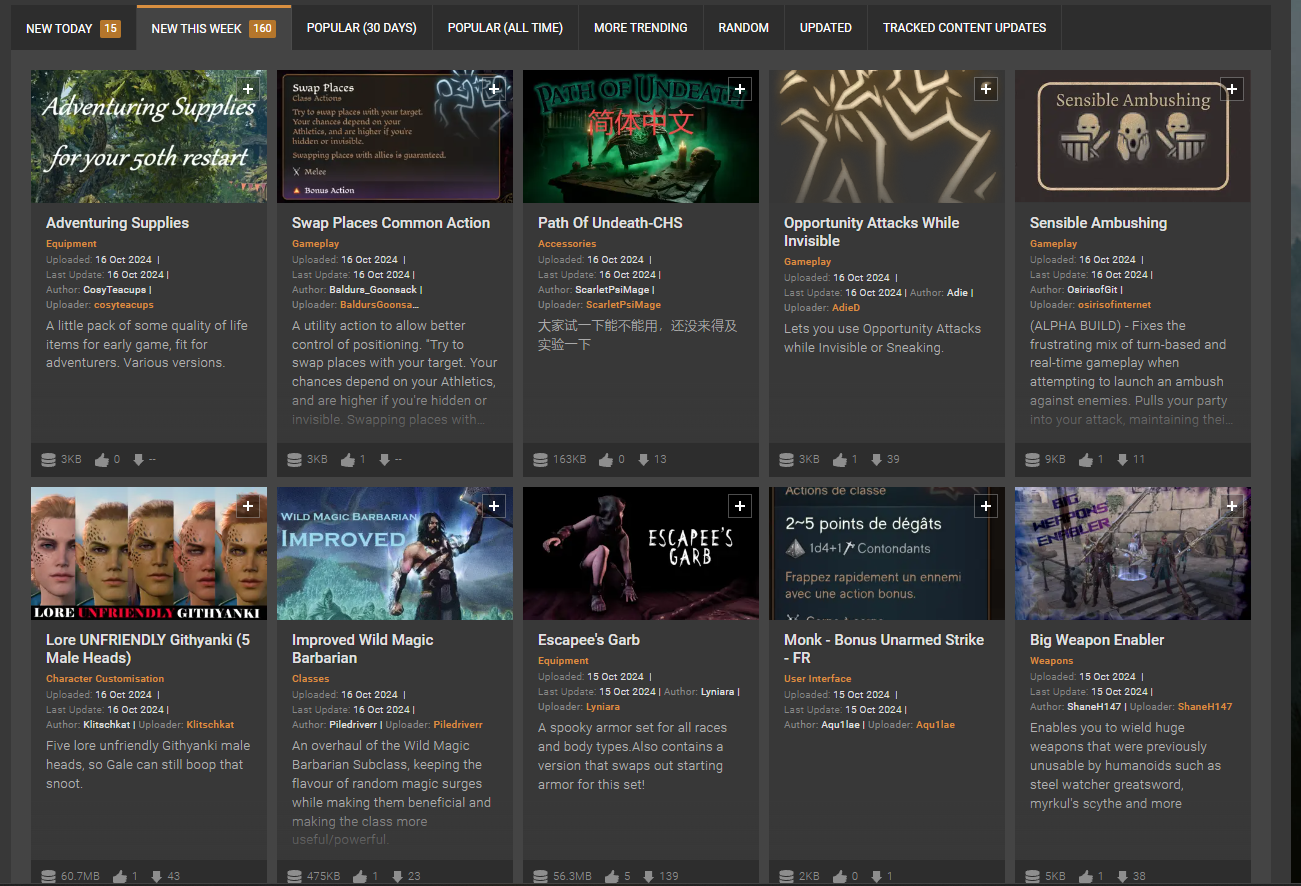
Task: Click thumbs-up icon under Swap Places Common Action
Action: point(348,460)
